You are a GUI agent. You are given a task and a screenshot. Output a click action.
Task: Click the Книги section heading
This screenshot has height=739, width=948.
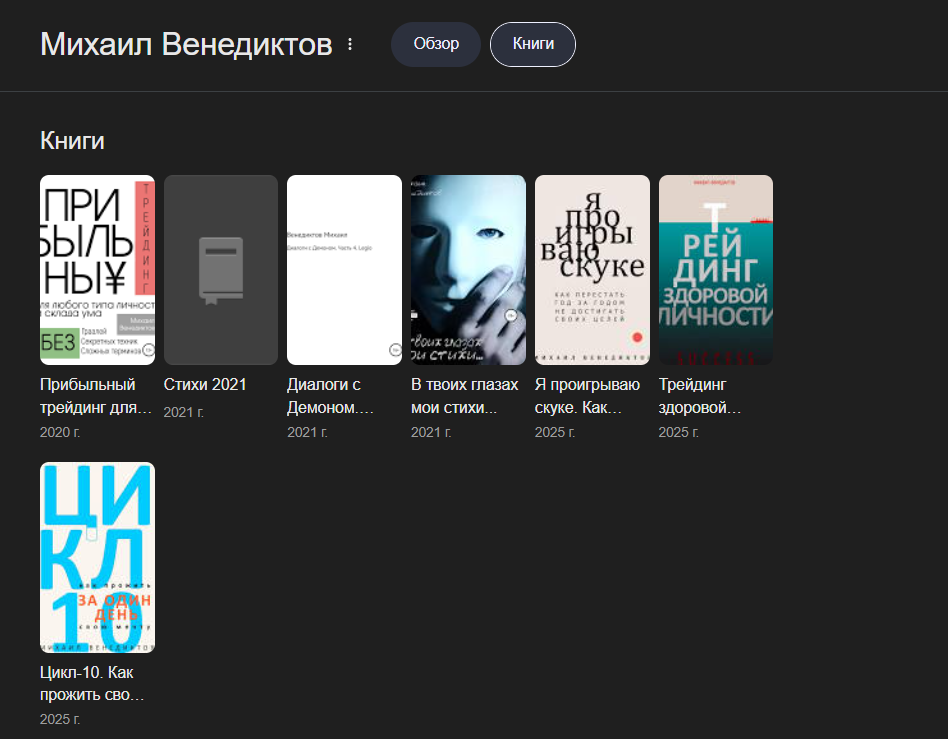[x=72, y=141]
